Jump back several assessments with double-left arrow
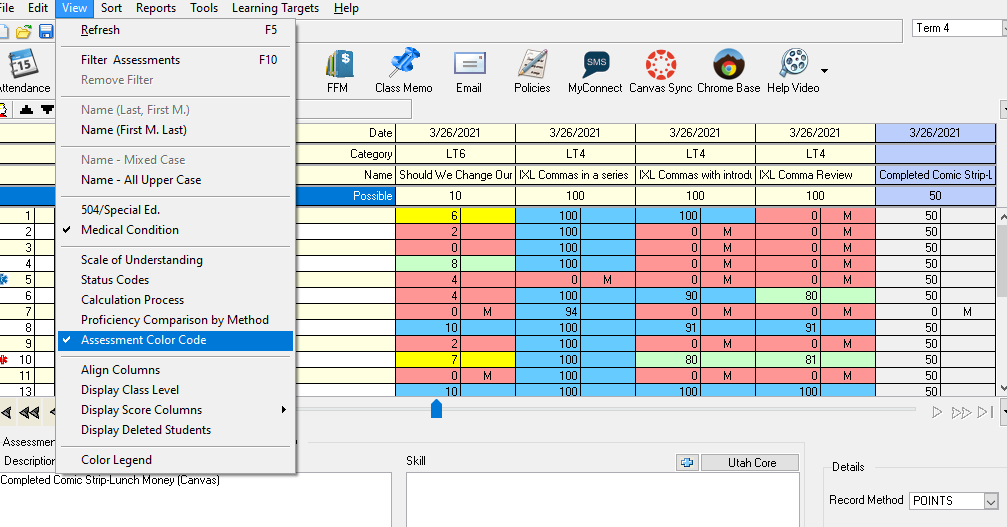The height and width of the screenshot is (527, 1007). (x=29, y=412)
